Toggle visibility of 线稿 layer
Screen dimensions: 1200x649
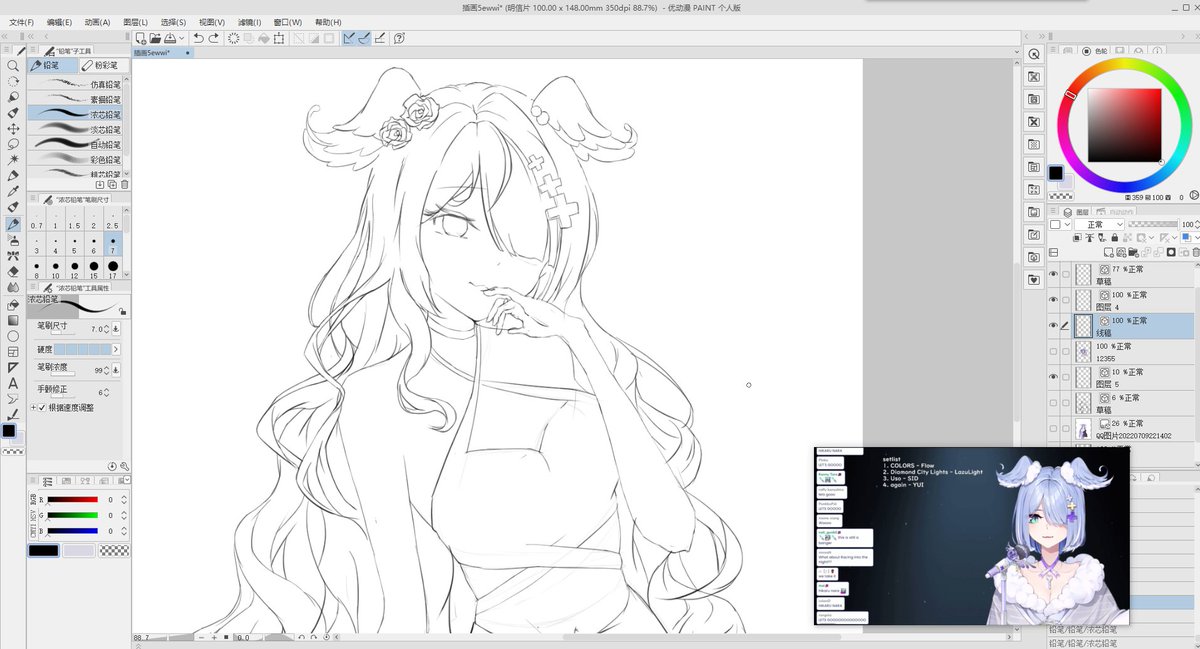click(1053, 326)
